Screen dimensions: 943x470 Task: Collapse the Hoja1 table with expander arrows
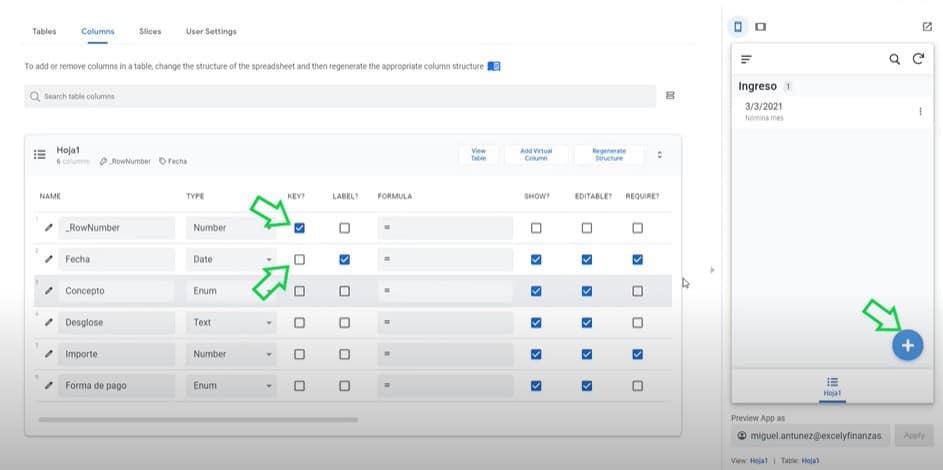659,154
